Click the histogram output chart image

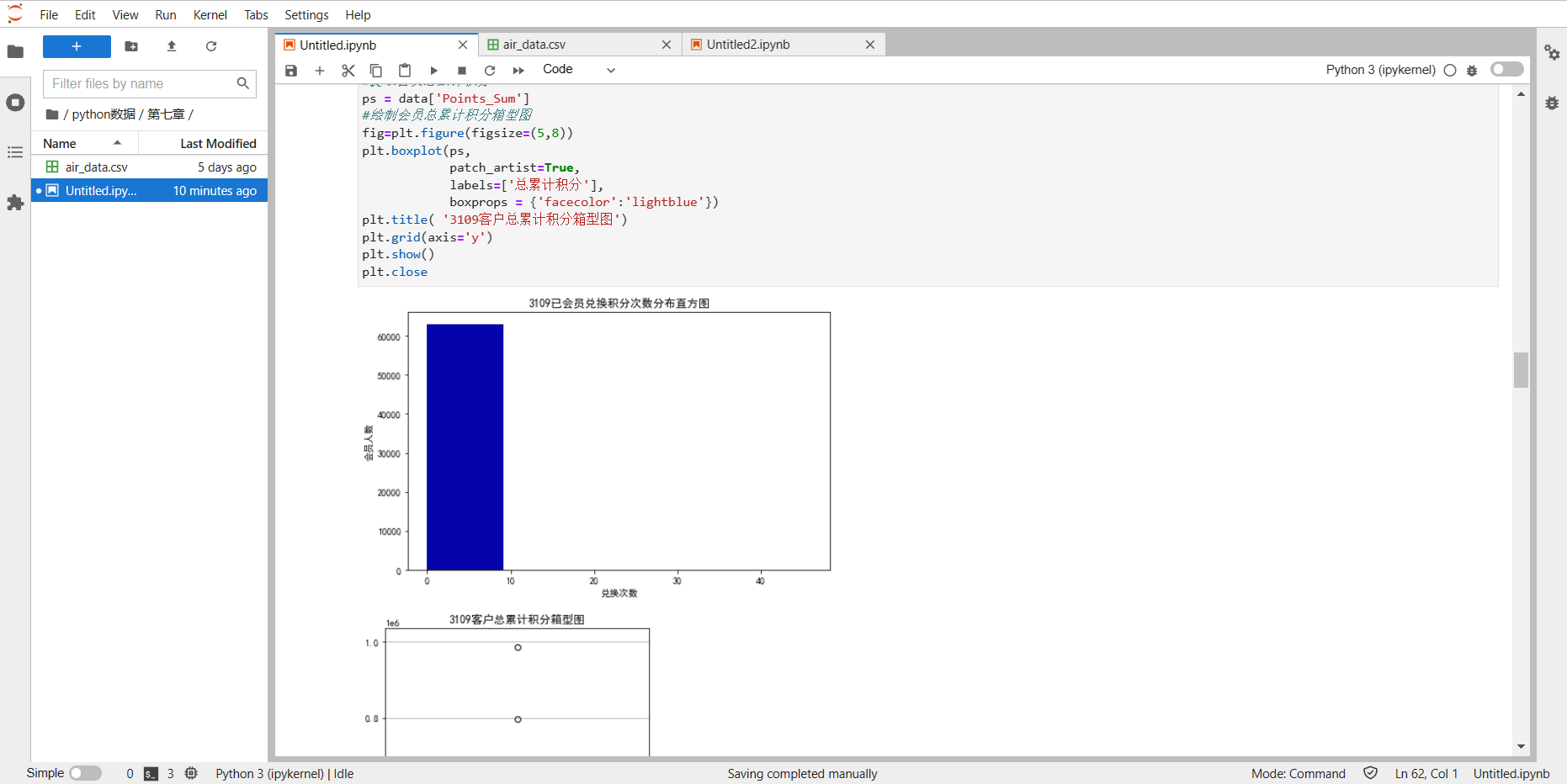[596, 448]
